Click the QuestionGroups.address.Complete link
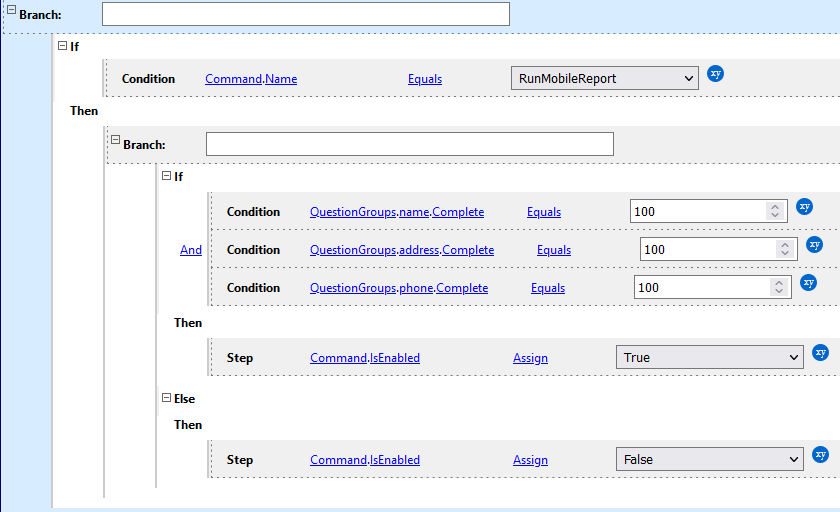The height and width of the screenshot is (512, 840). point(401,250)
